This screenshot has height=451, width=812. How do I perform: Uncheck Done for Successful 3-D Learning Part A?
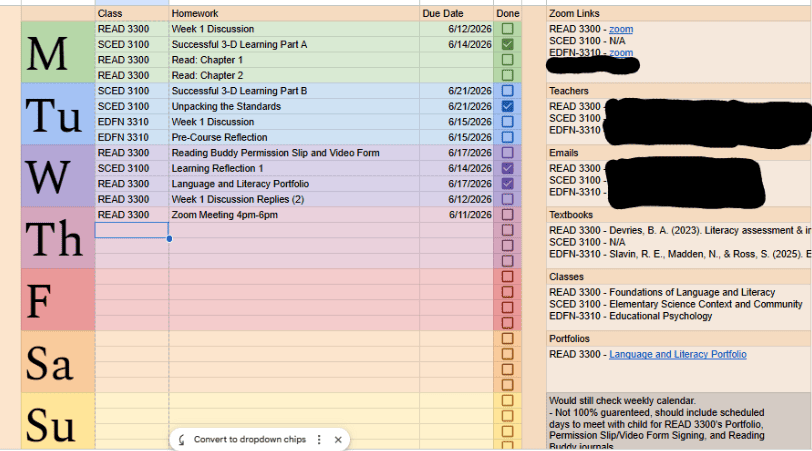(508, 45)
